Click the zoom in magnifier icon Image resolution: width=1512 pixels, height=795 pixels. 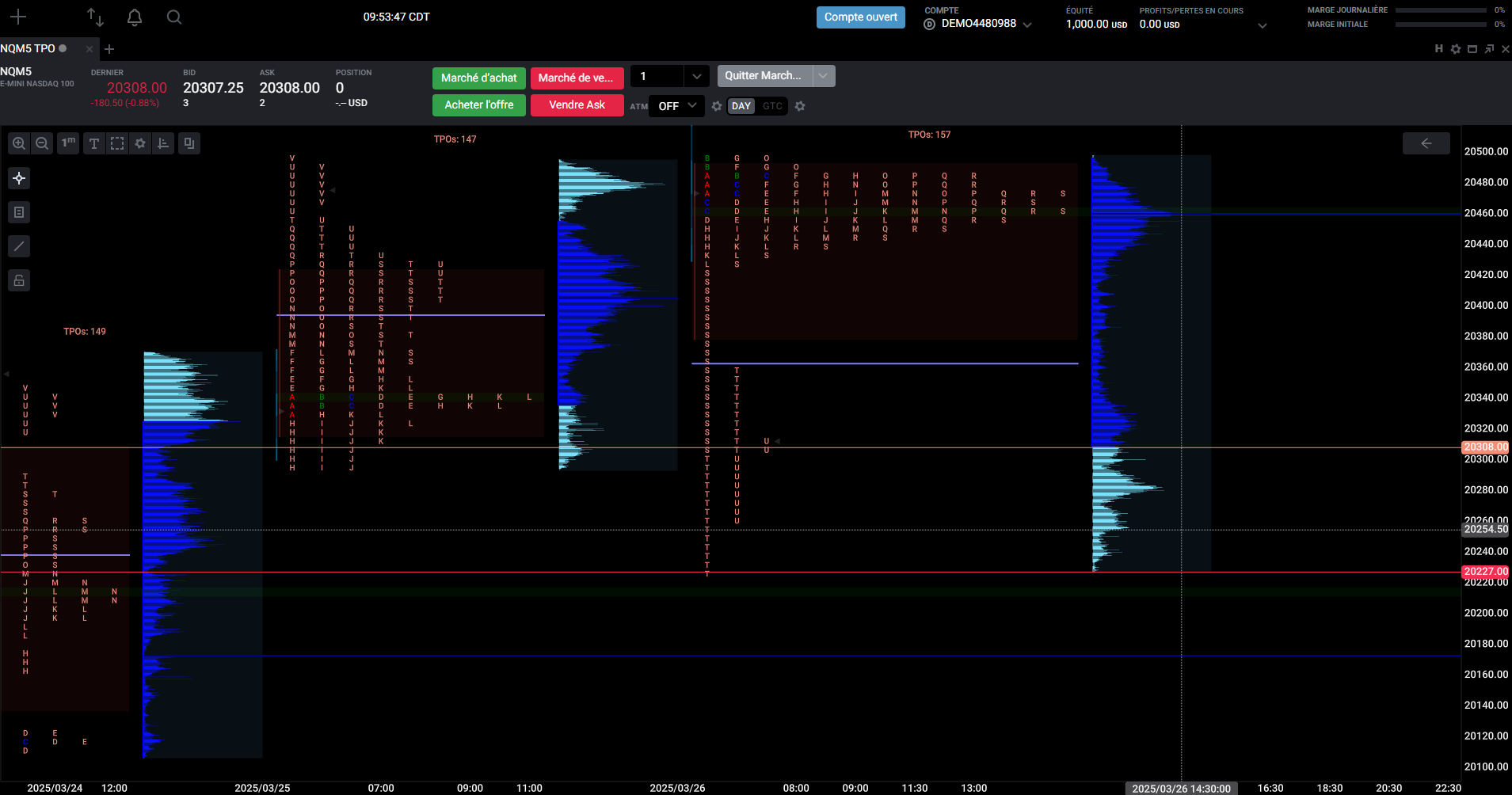19,143
